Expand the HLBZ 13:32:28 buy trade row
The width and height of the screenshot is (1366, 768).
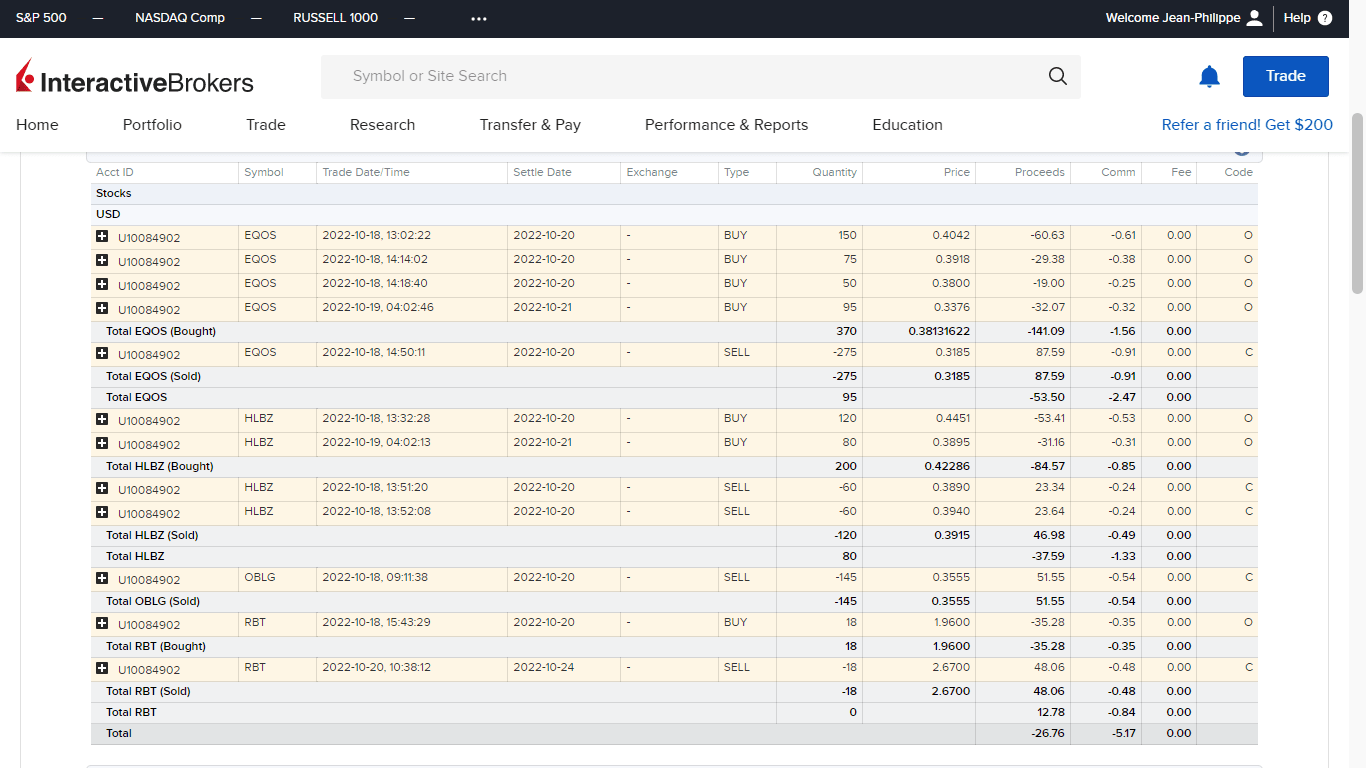tap(102, 419)
